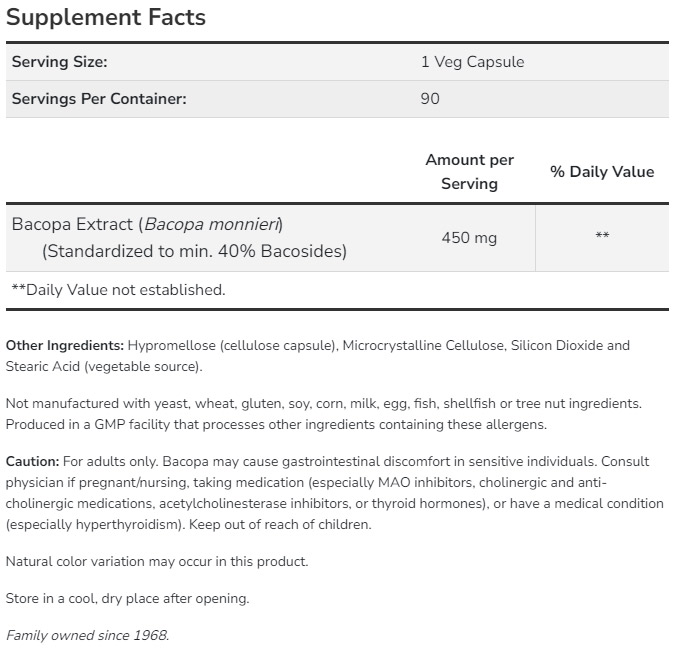This screenshot has width=677, height=652.
Task: Click the Servings Per Container label
Action: [99, 99]
